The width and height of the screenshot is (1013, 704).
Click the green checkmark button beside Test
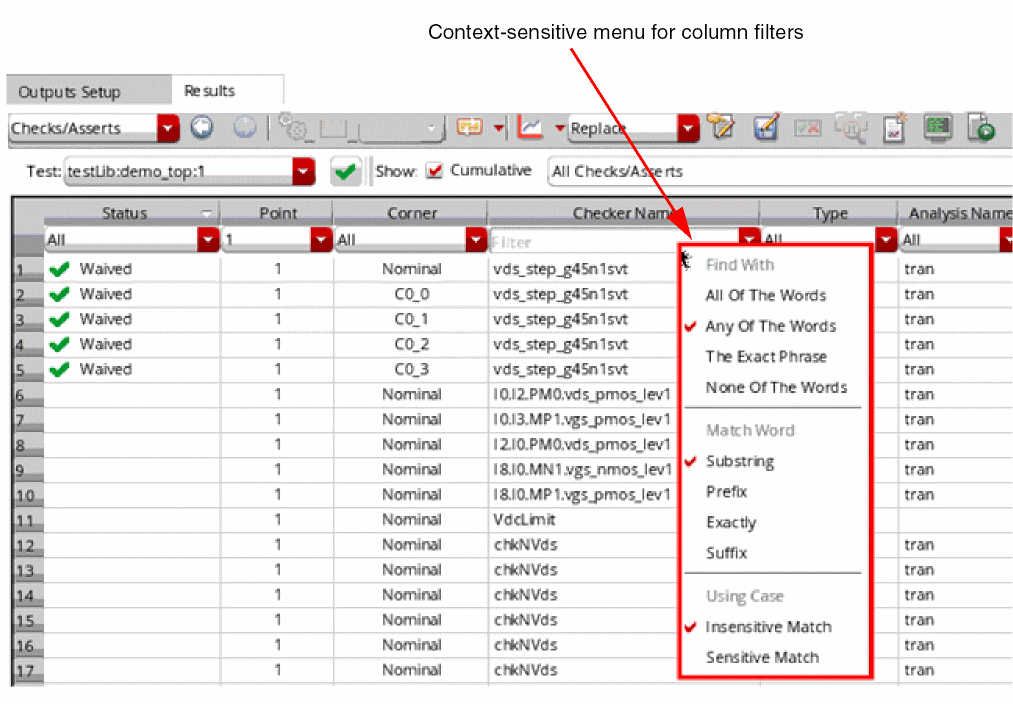click(x=346, y=171)
